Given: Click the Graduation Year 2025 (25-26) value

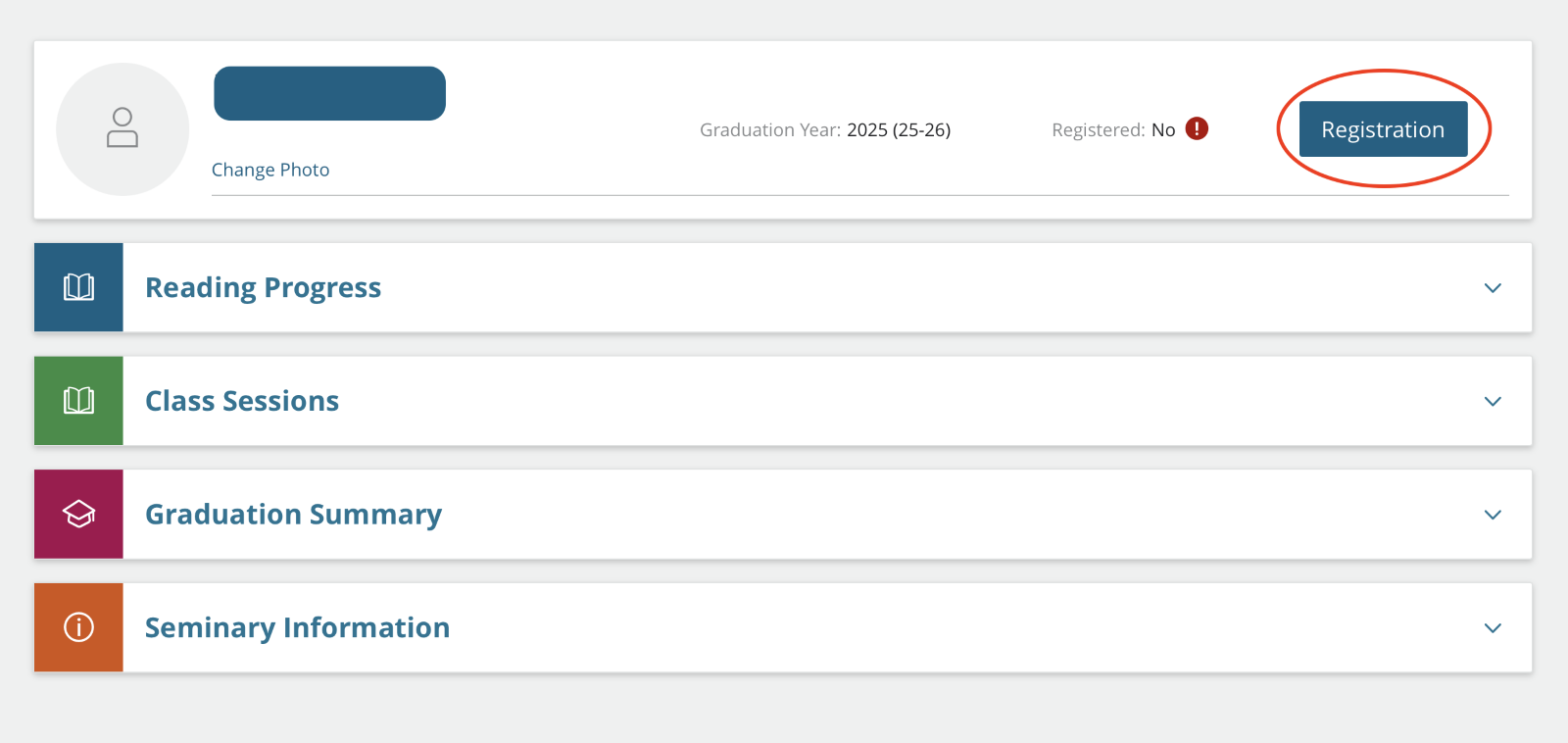Looking at the screenshot, I should (x=899, y=129).
